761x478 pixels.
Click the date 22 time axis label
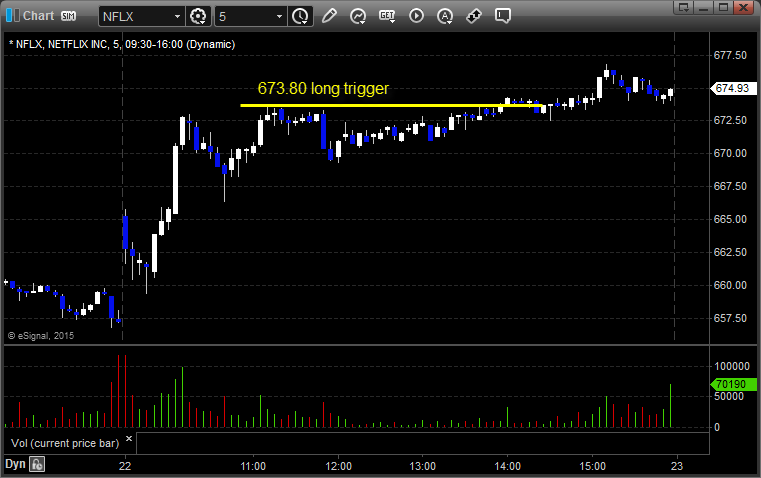(x=125, y=466)
